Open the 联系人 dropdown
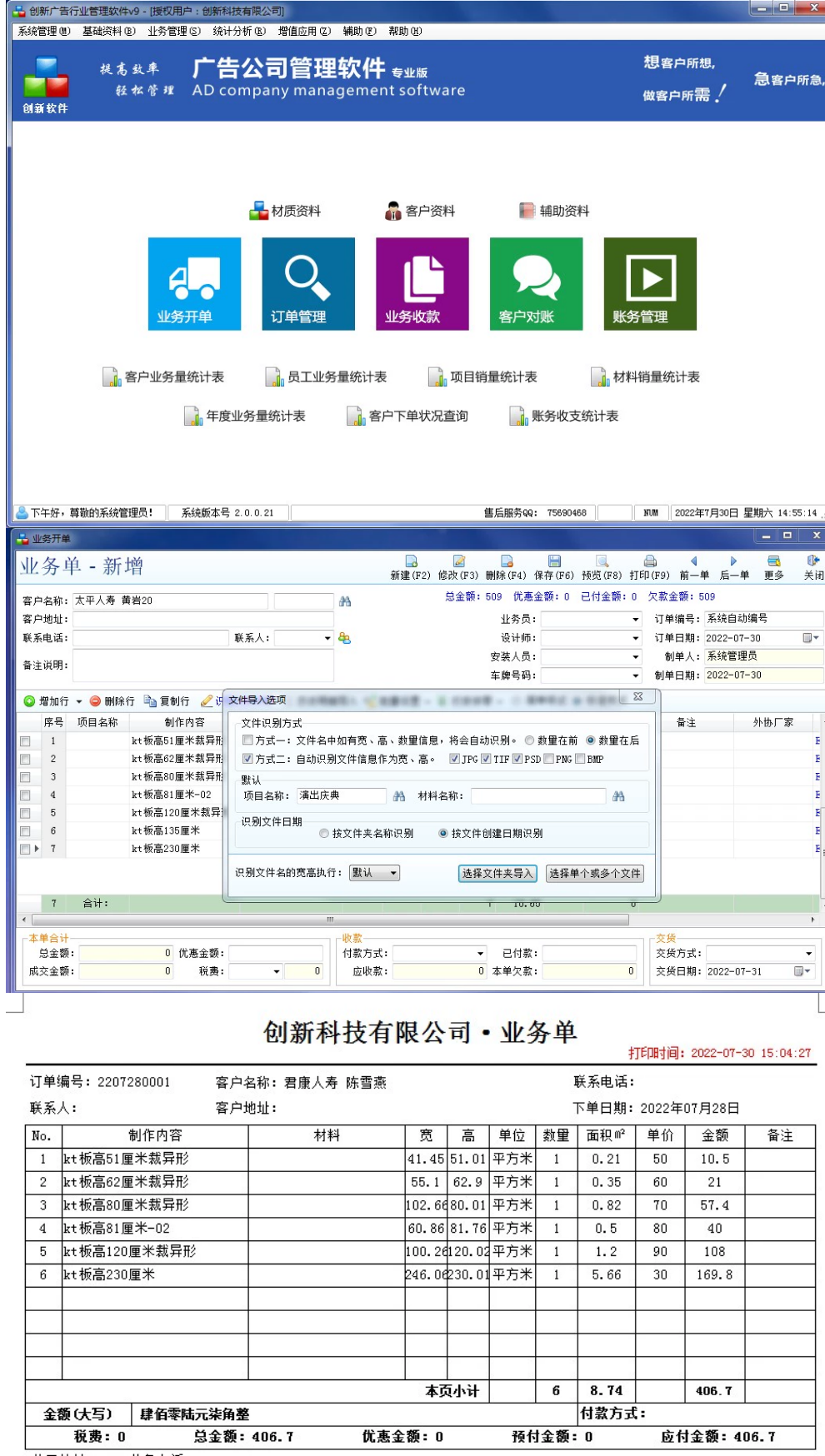Viewport: 825px width, 1456px height. pos(327,638)
